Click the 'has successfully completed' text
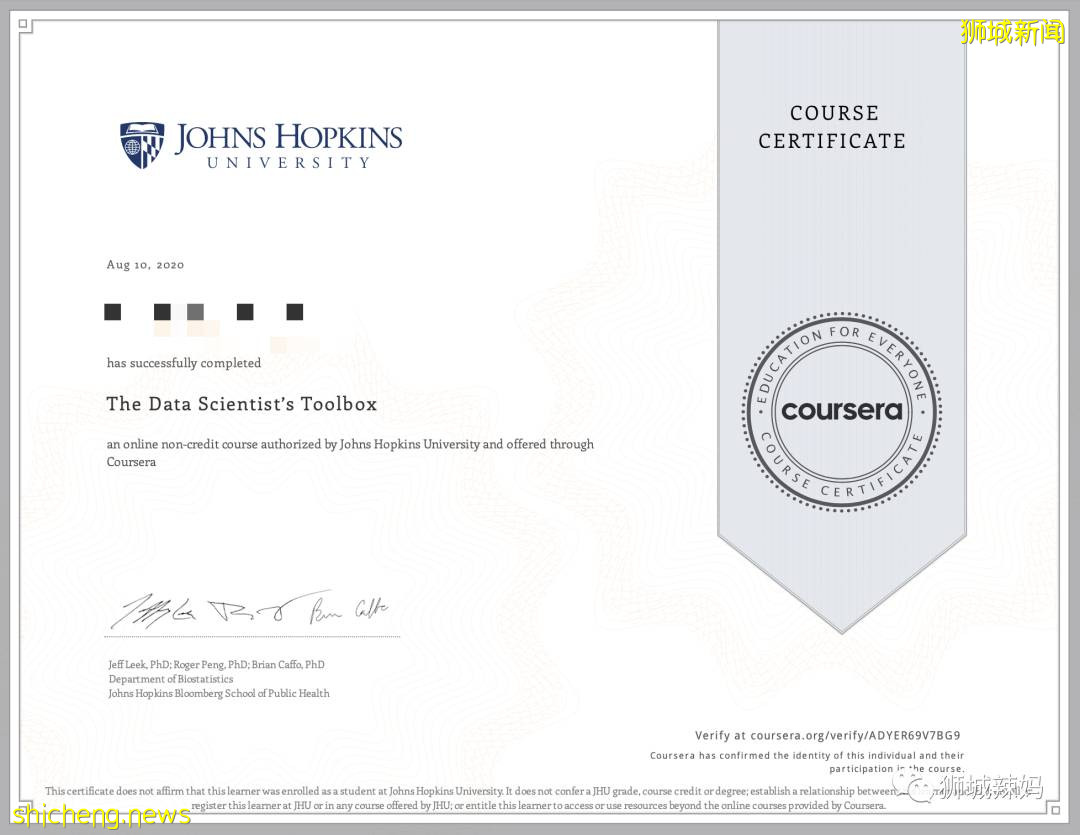 184,363
